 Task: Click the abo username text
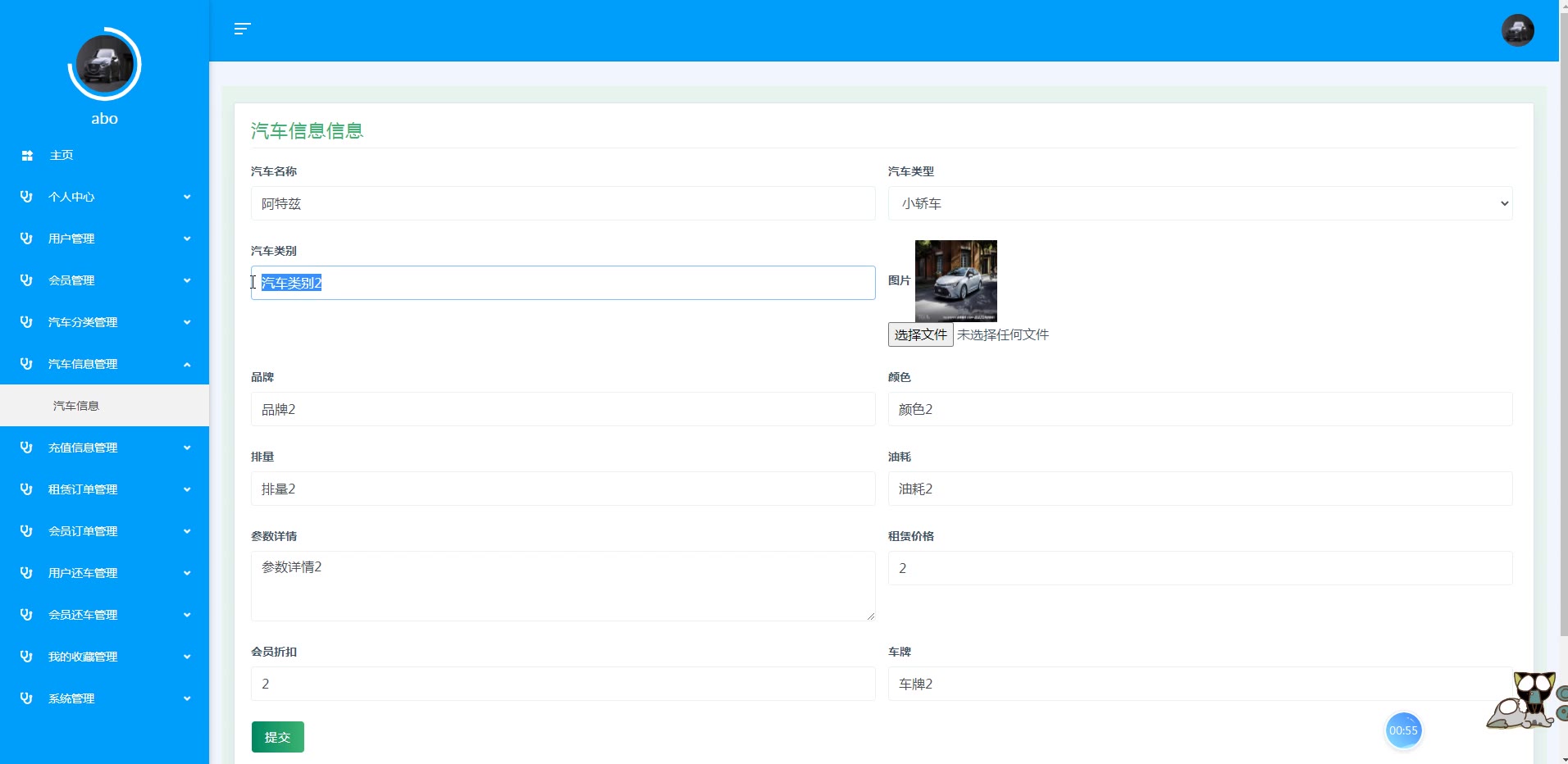(104, 119)
